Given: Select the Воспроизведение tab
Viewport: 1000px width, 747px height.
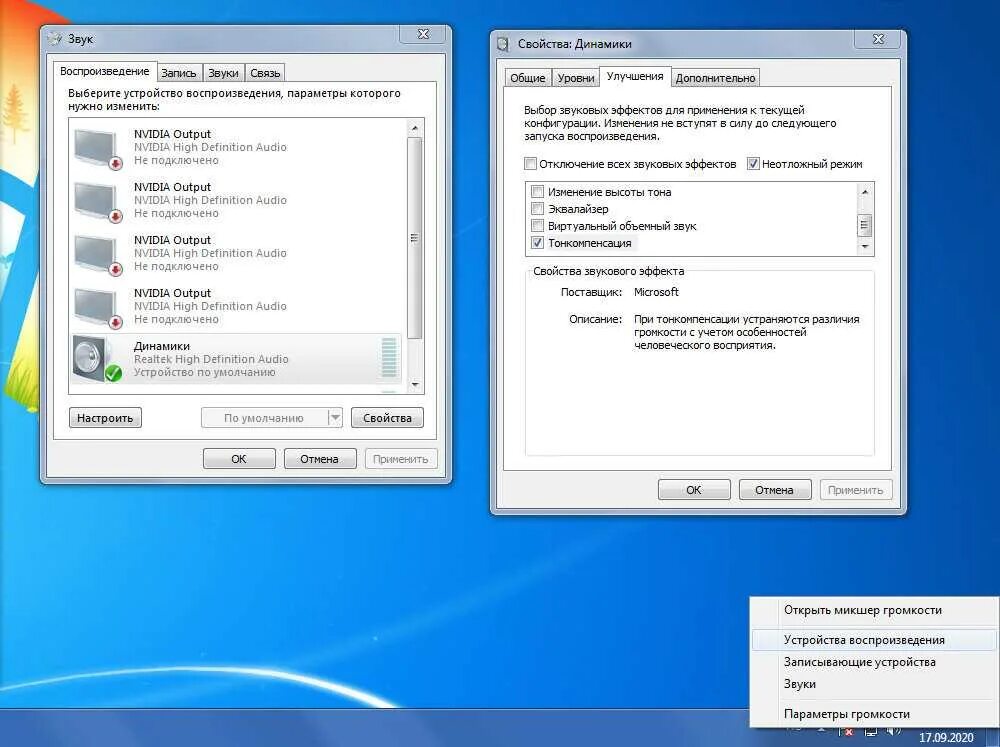Looking at the screenshot, I should click(105, 71).
